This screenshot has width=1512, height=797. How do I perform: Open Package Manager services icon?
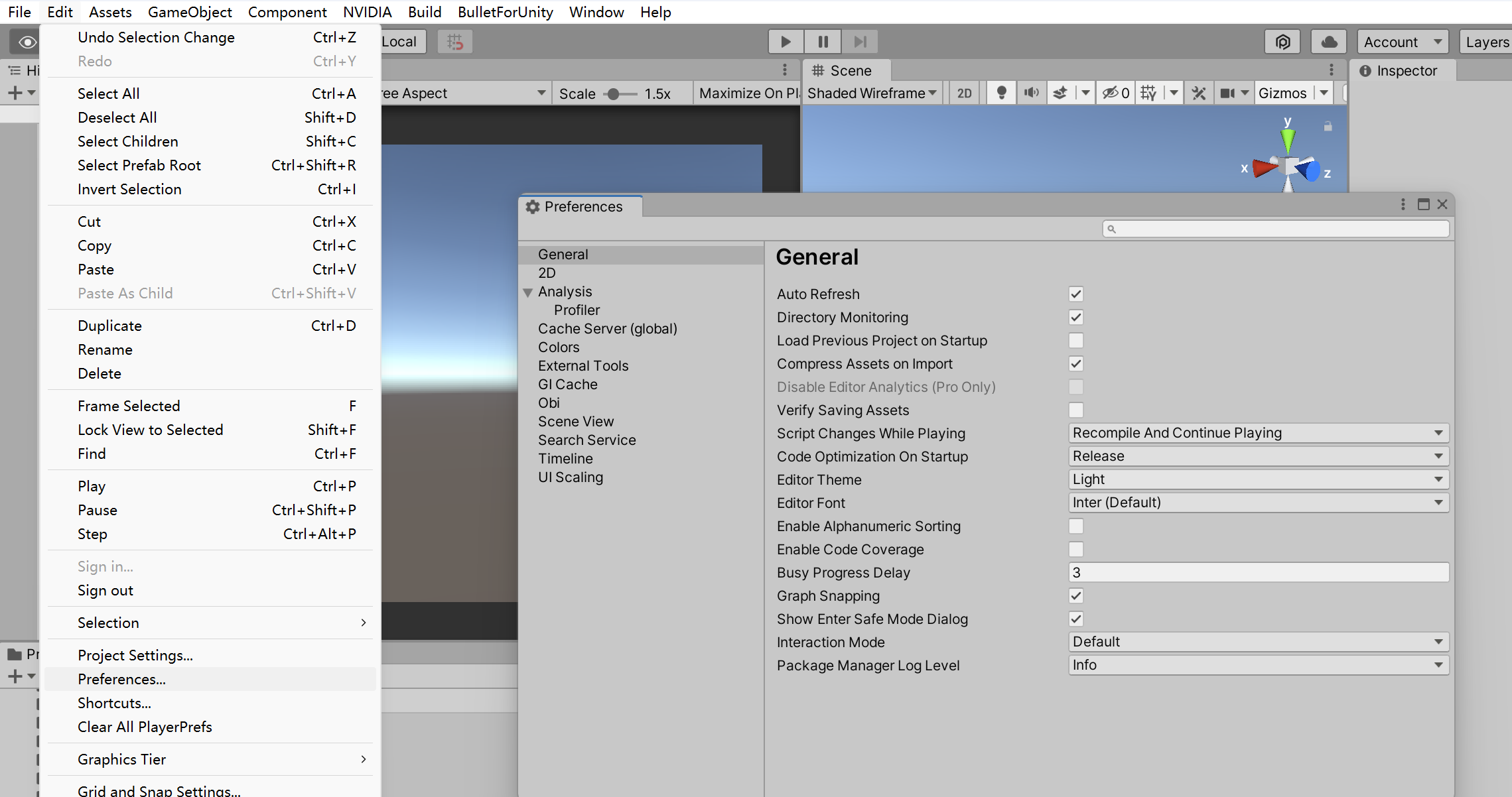[x=1282, y=42]
